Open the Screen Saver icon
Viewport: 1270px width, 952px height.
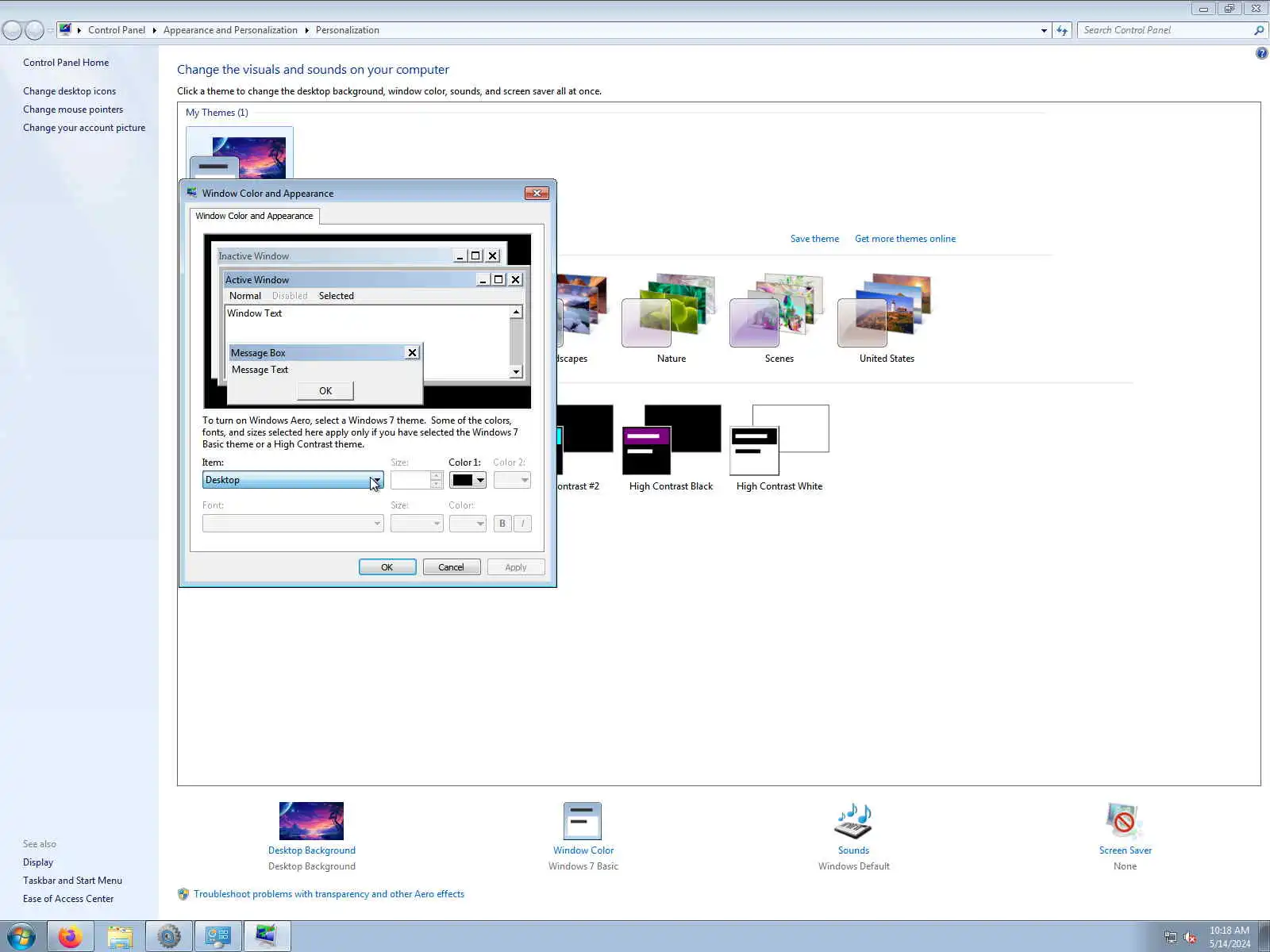pyautogui.click(x=1125, y=821)
